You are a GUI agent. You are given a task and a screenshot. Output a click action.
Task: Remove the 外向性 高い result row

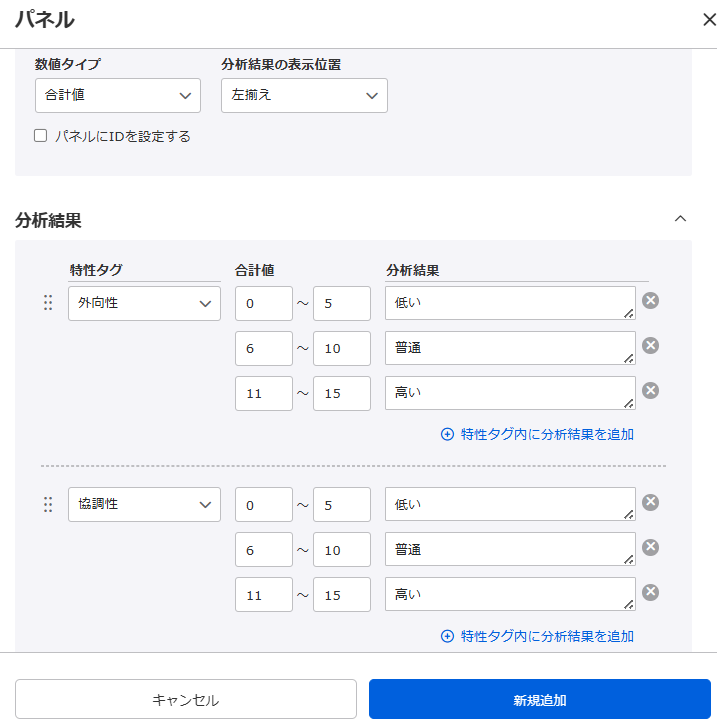pyautogui.click(x=650, y=391)
